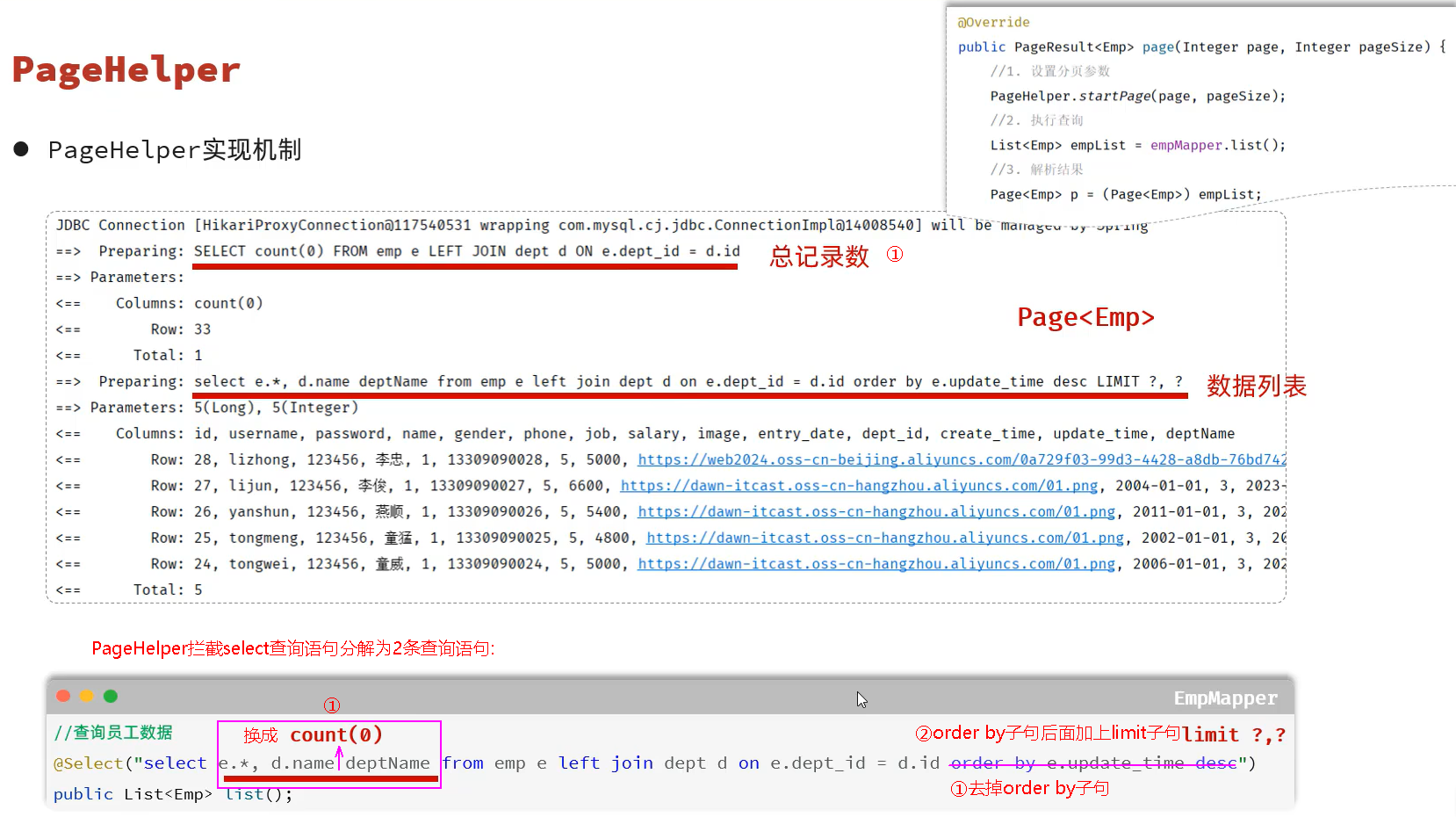Screen dimensions: 1456x817
Task: Click the struck-through order by clause
Action: [x=1093, y=763]
